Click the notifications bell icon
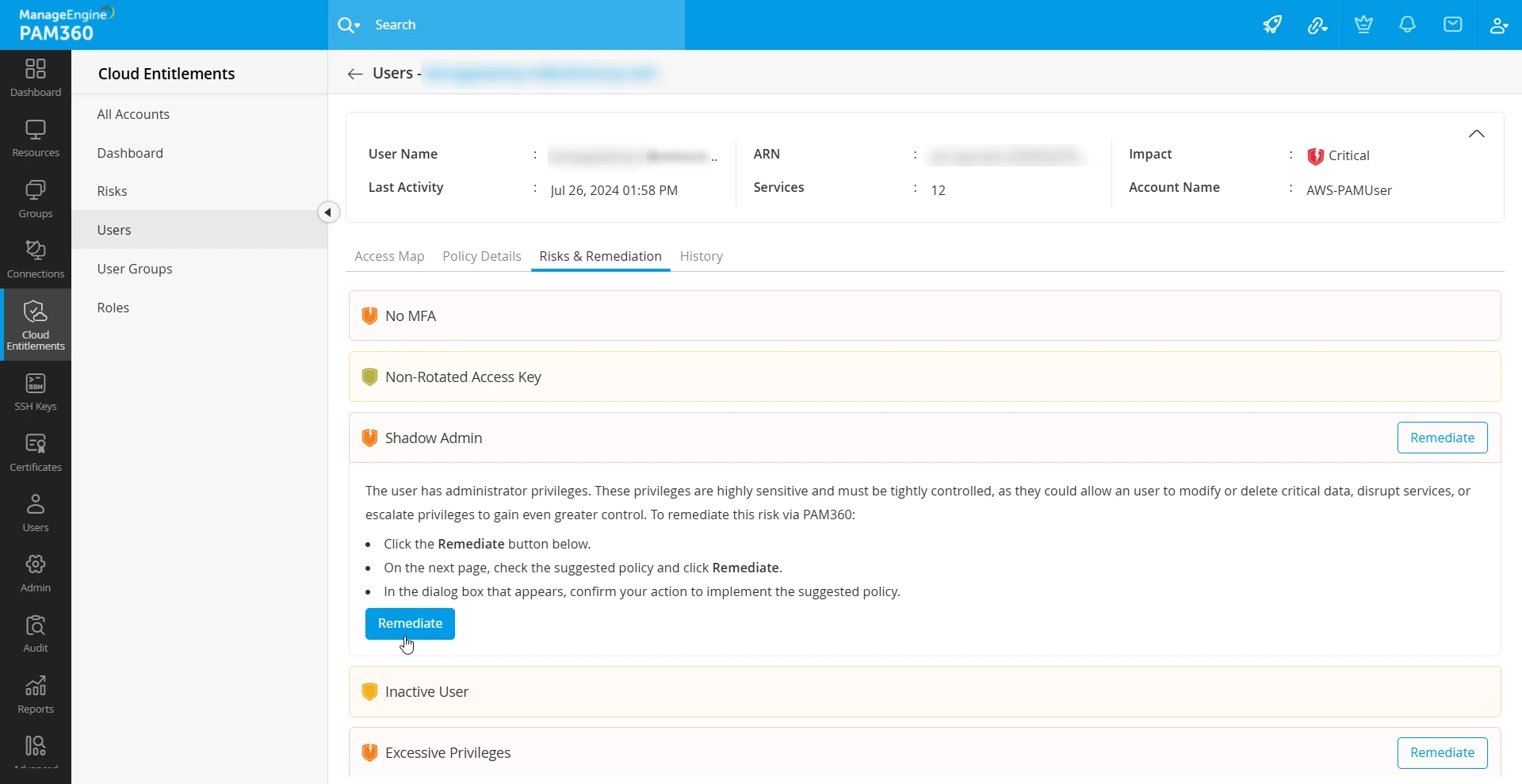 (x=1407, y=25)
